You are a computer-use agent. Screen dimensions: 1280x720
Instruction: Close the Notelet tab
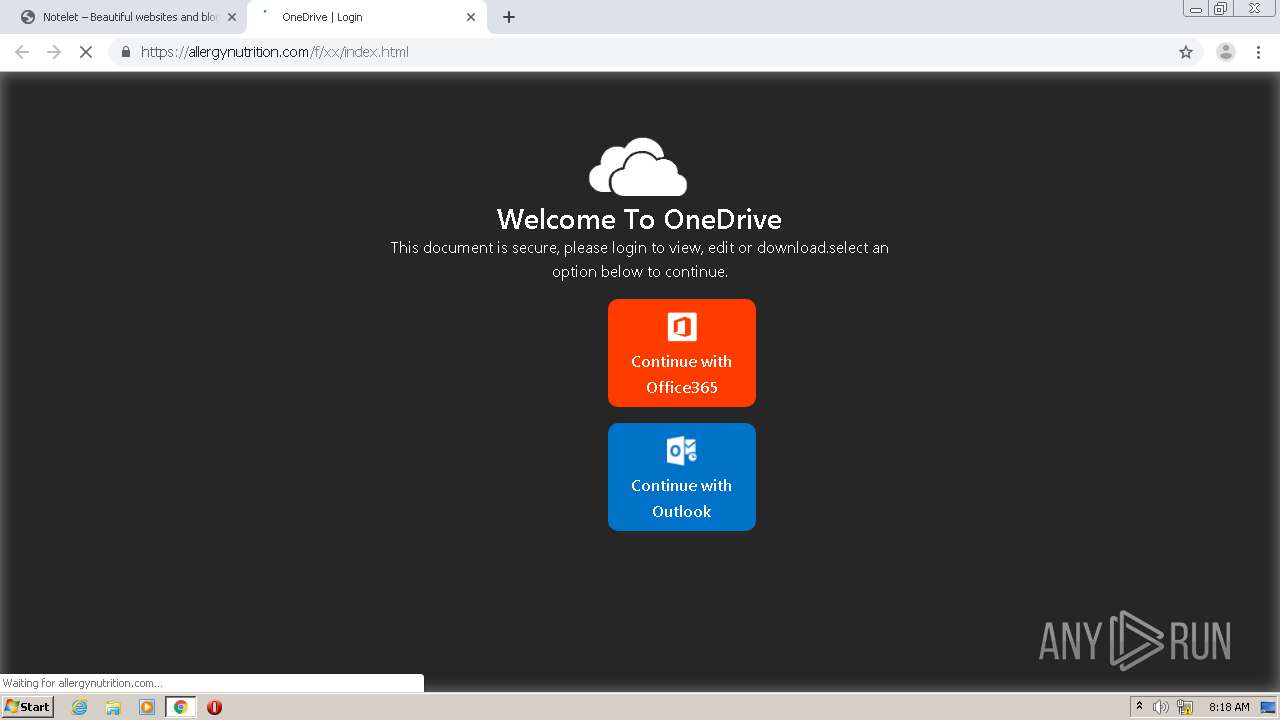coord(232,17)
